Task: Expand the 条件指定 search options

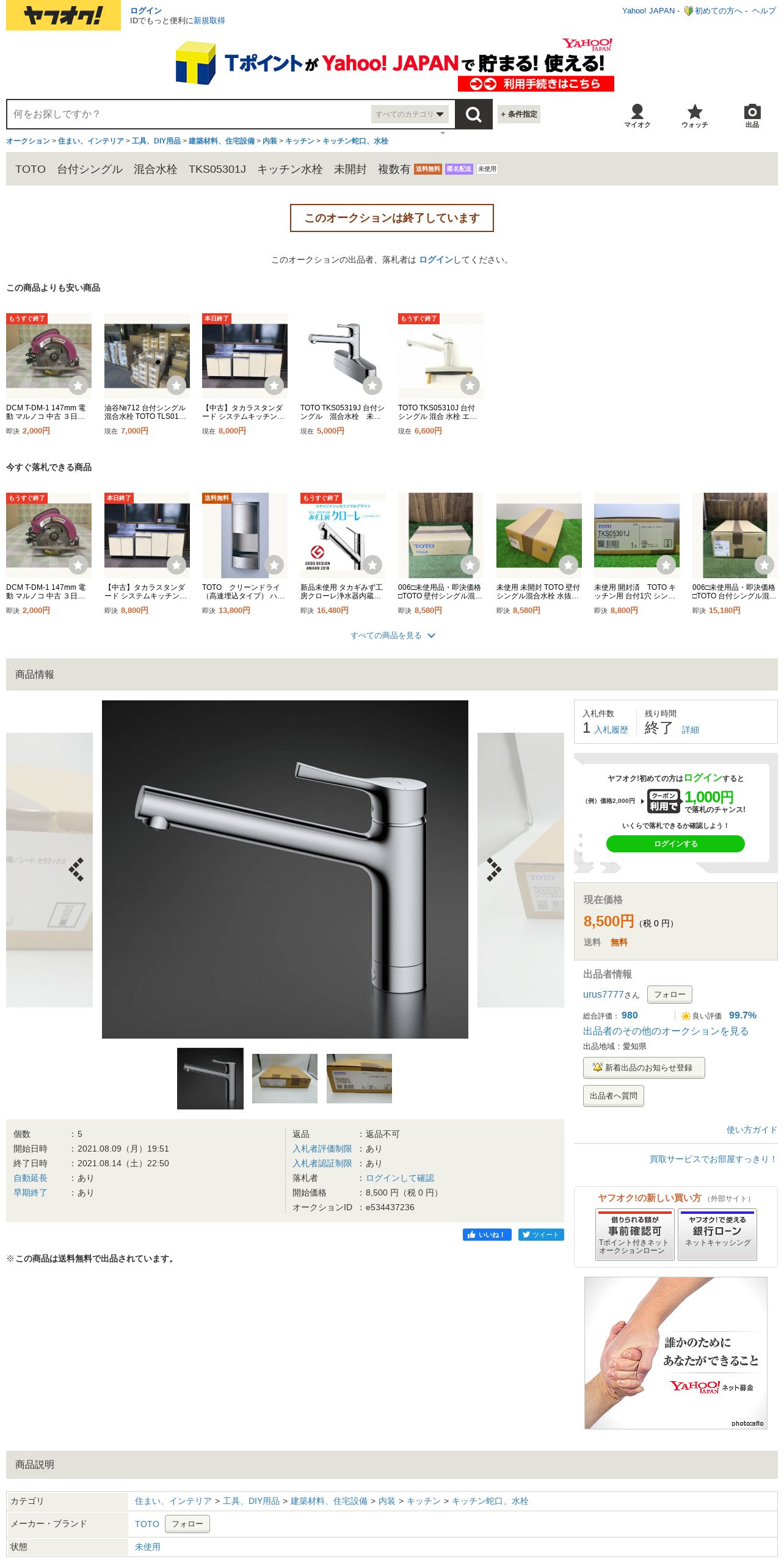Action: point(519,114)
